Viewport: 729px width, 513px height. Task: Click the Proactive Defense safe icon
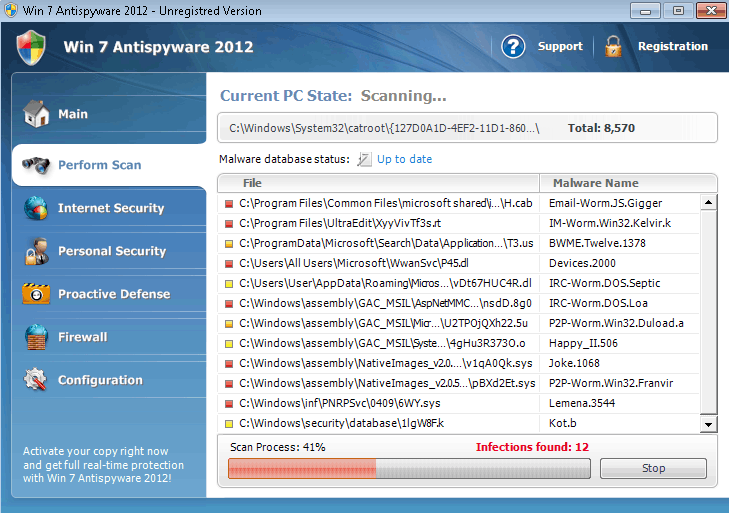coord(36,294)
